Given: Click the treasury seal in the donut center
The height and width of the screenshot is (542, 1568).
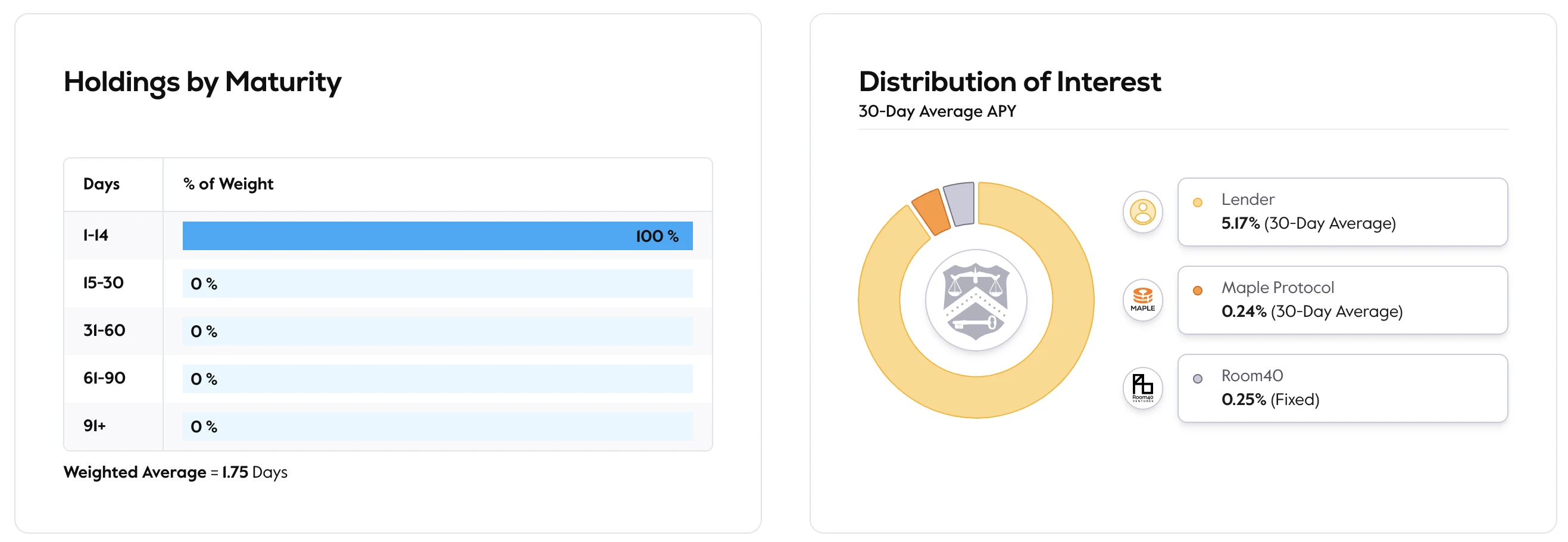Looking at the screenshot, I should coord(975,300).
